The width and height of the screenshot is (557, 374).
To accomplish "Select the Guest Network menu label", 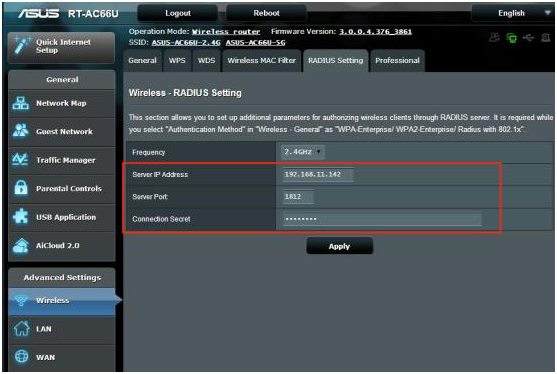I will (x=64, y=131).
